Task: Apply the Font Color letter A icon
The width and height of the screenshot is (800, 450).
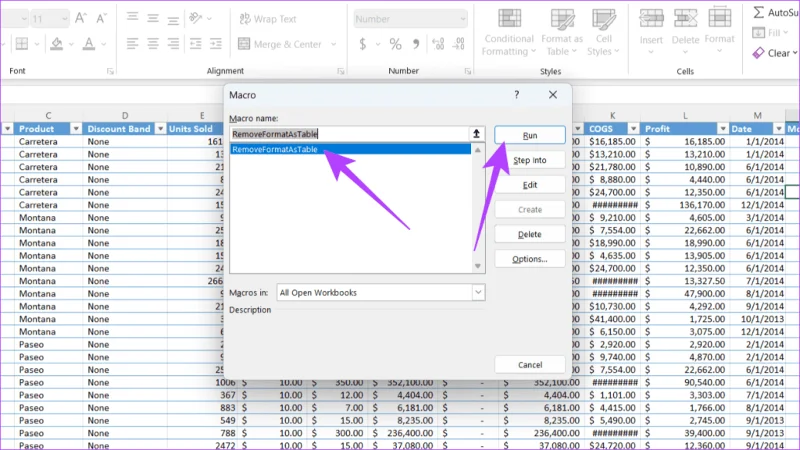Action: [x=89, y=44]
